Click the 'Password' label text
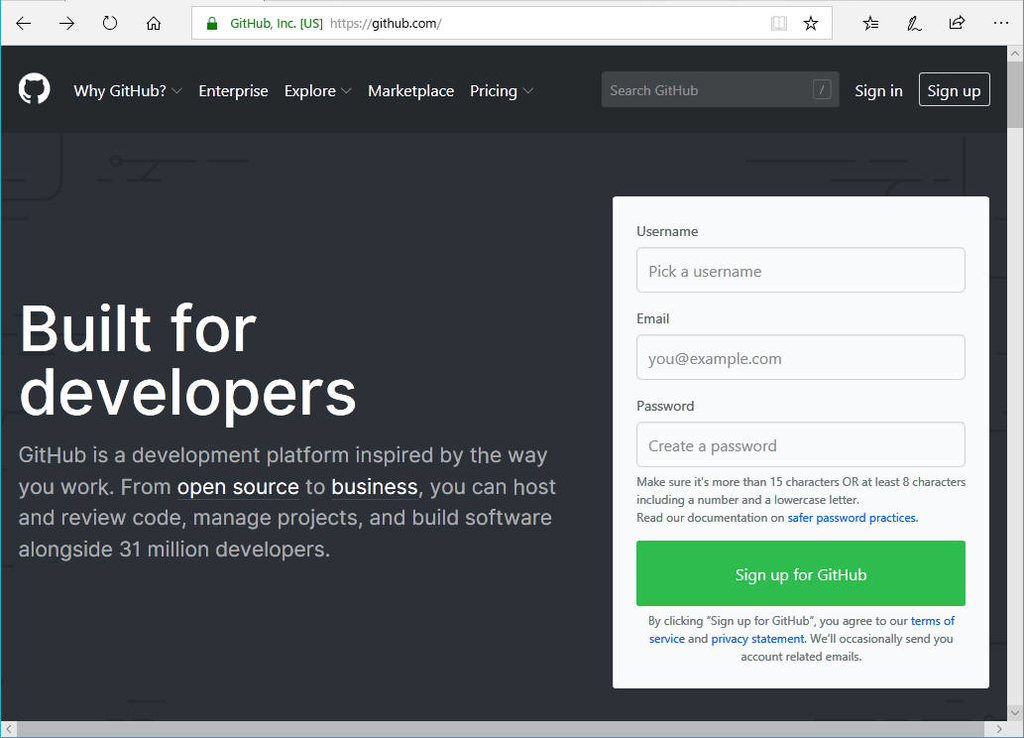Image resolution: width=1024 pixels, height=738 pixels. (665, 406)
